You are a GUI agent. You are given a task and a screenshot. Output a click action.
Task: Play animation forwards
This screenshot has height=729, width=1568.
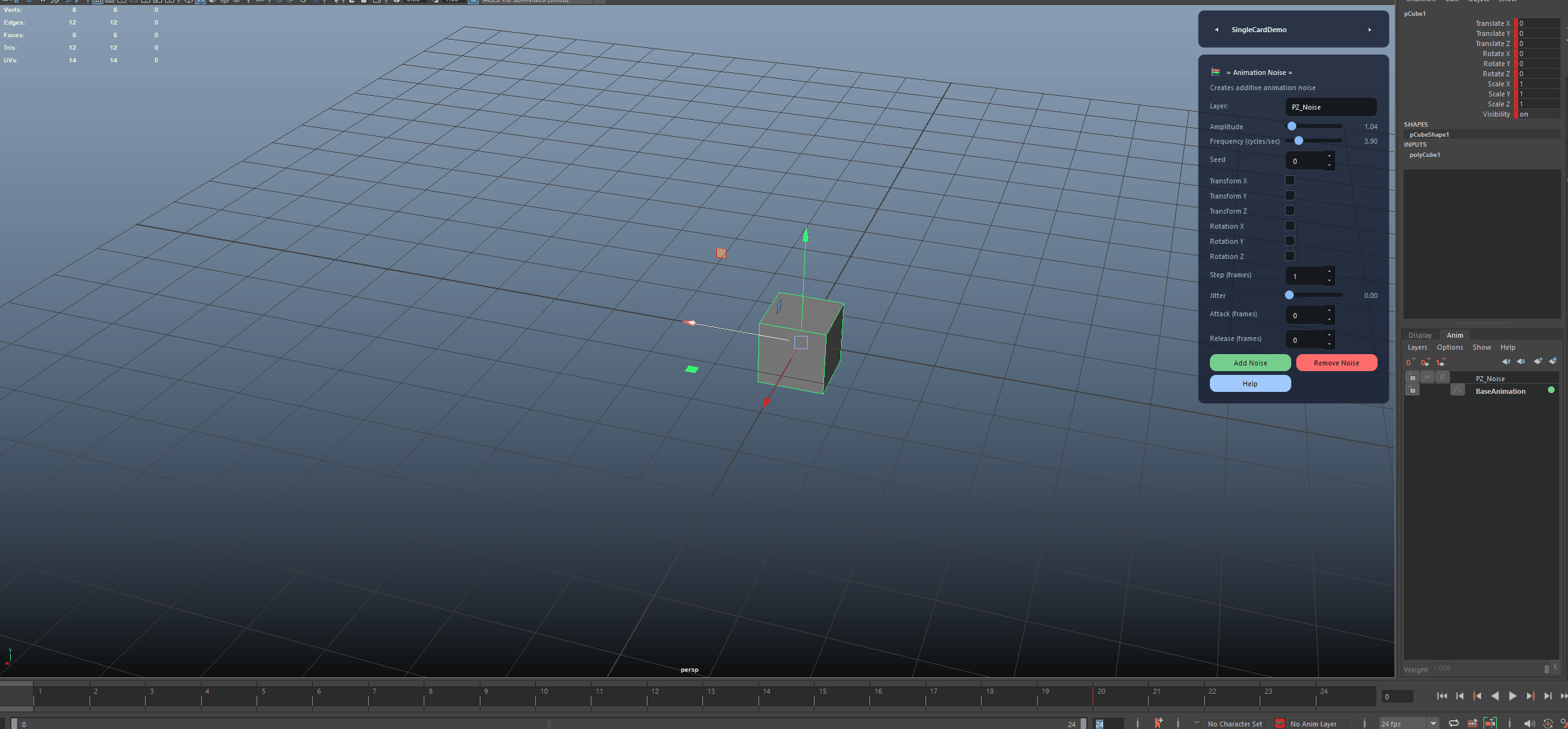(1513, 696)
